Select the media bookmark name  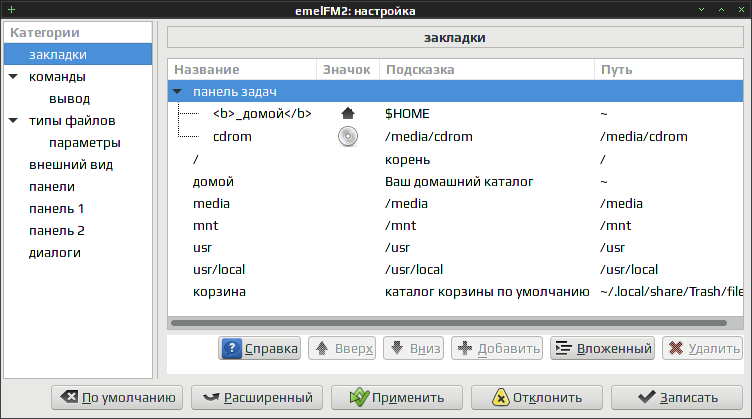(x=211, y=204)
